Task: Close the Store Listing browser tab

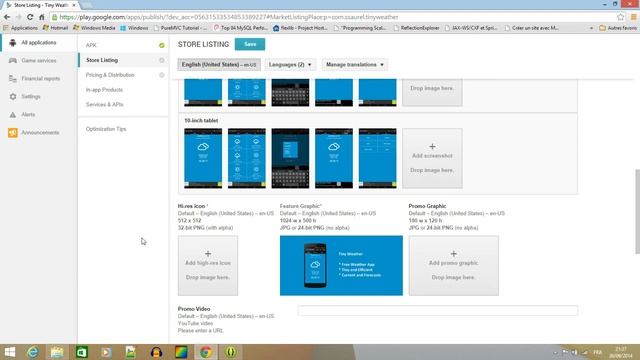Action: click(x=74, y=5)
